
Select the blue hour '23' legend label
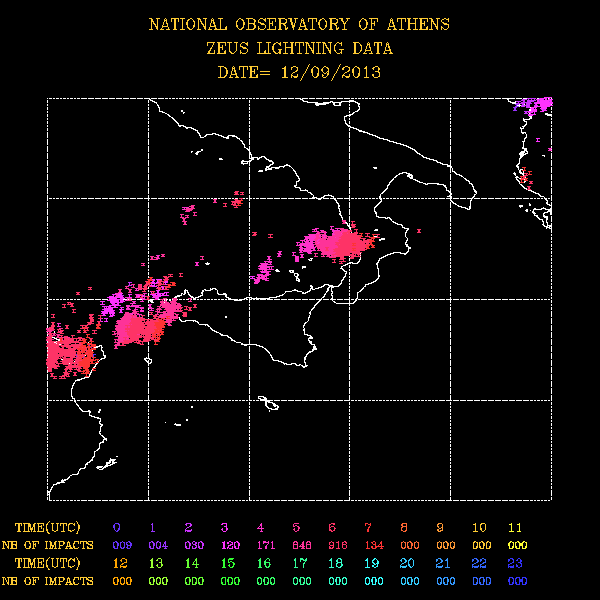click(515, 563)
